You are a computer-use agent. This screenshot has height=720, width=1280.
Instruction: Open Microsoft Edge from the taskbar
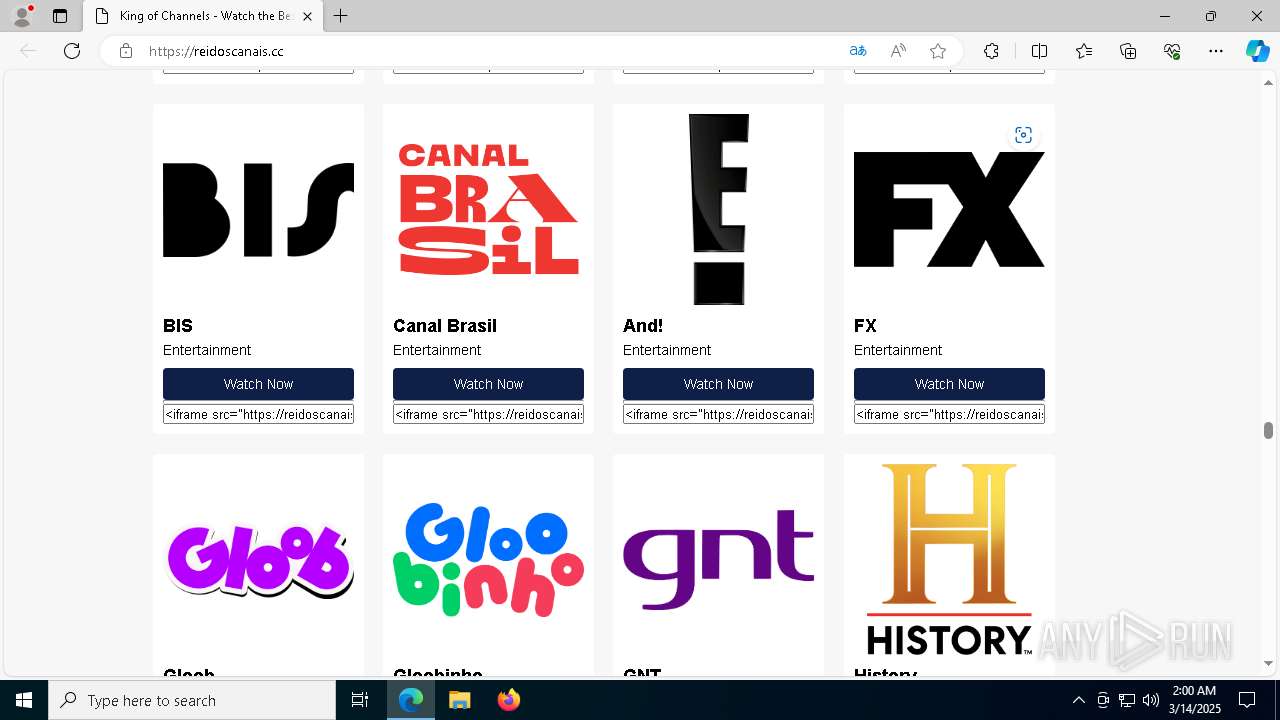click(411, 700)
